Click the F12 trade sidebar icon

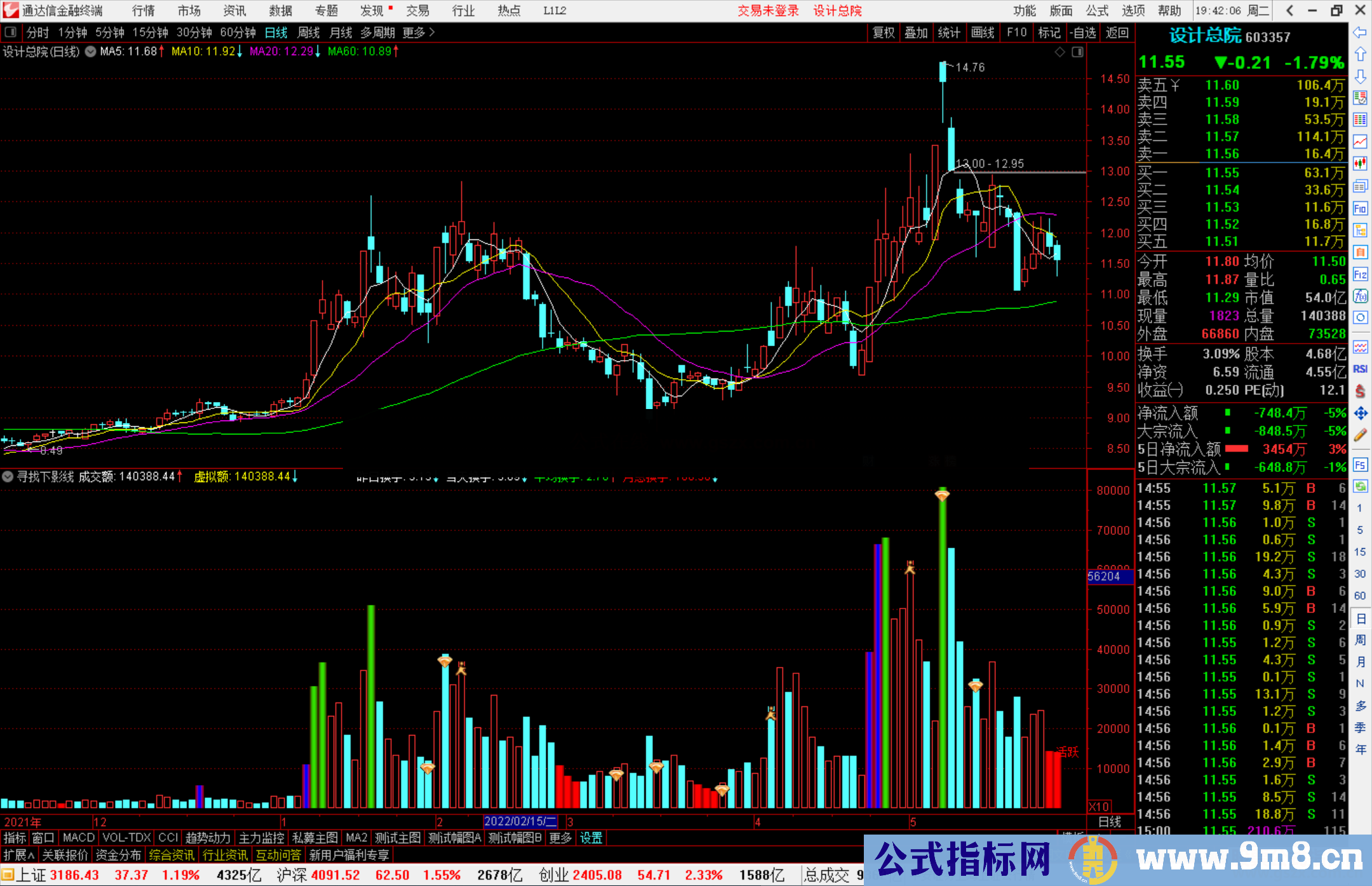pyautogui.click(x=1360, y=274)
